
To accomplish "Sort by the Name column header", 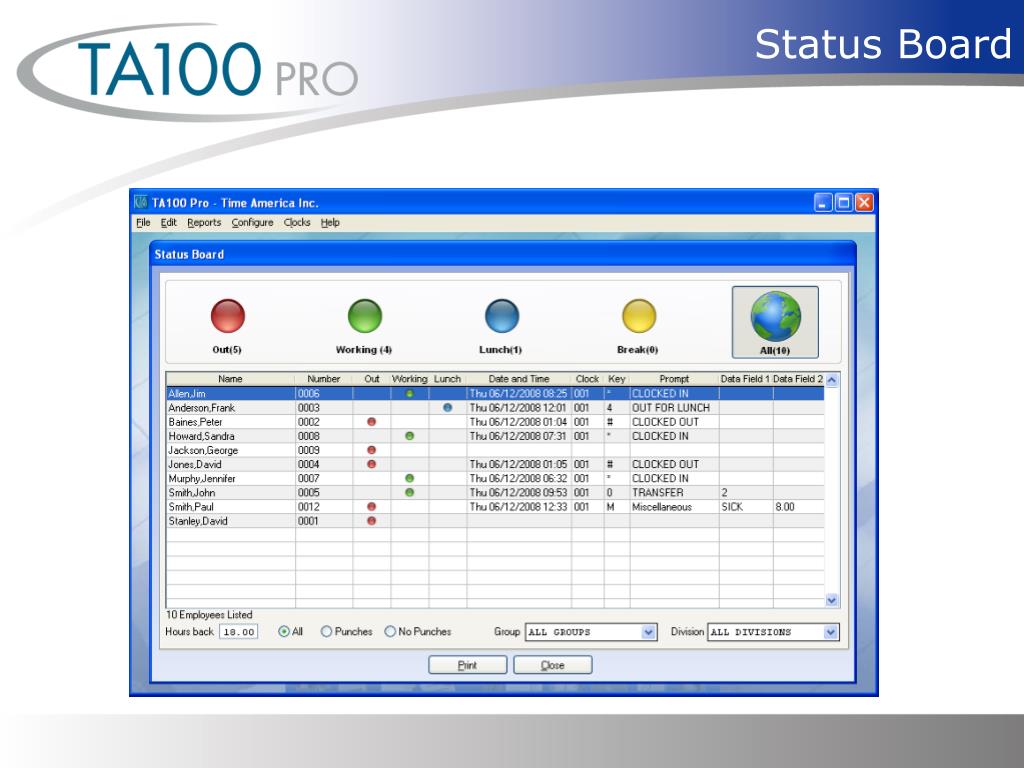I will tap(231, 379).
